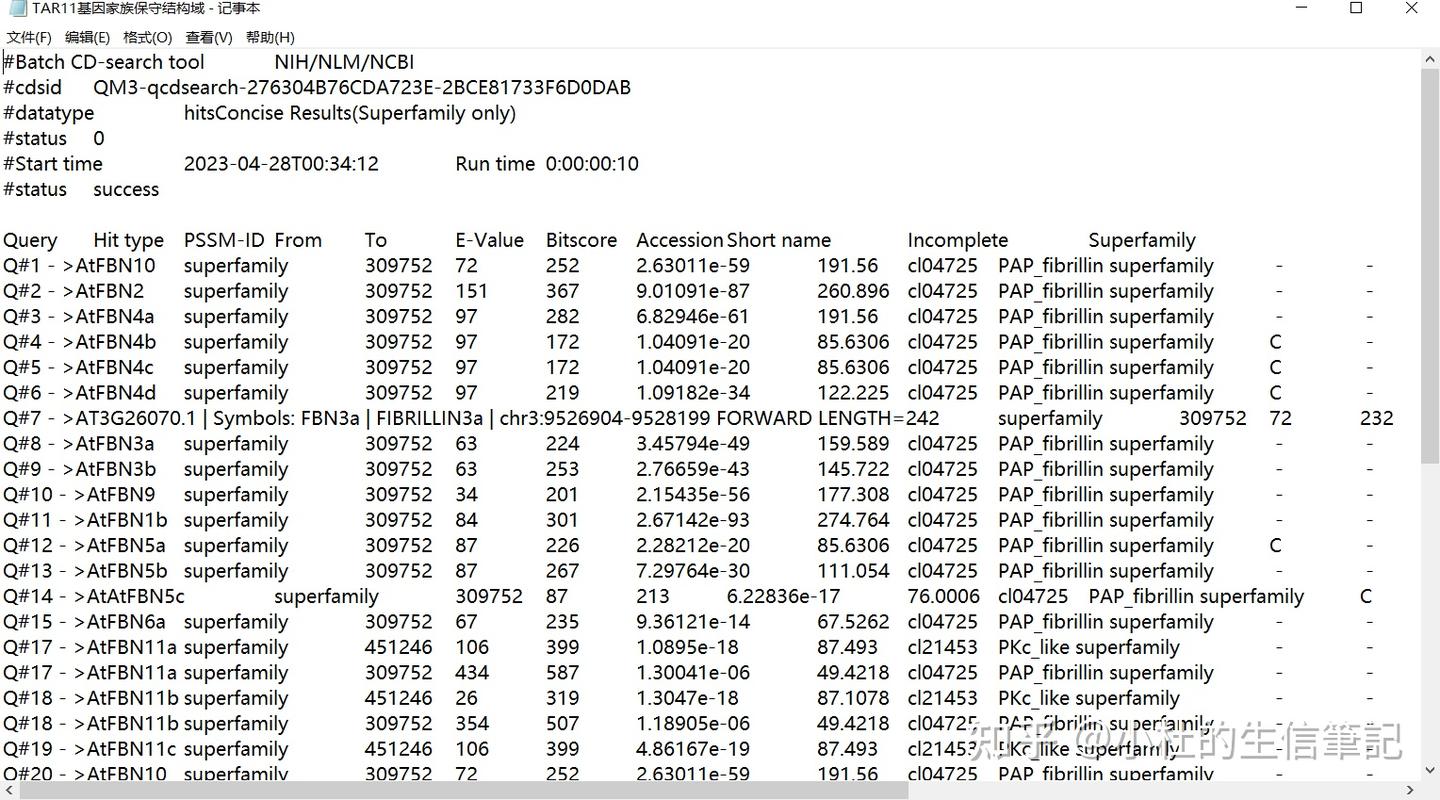Open the 格式(O) menu
The image size is (1440, 800).
coord(147,37)
